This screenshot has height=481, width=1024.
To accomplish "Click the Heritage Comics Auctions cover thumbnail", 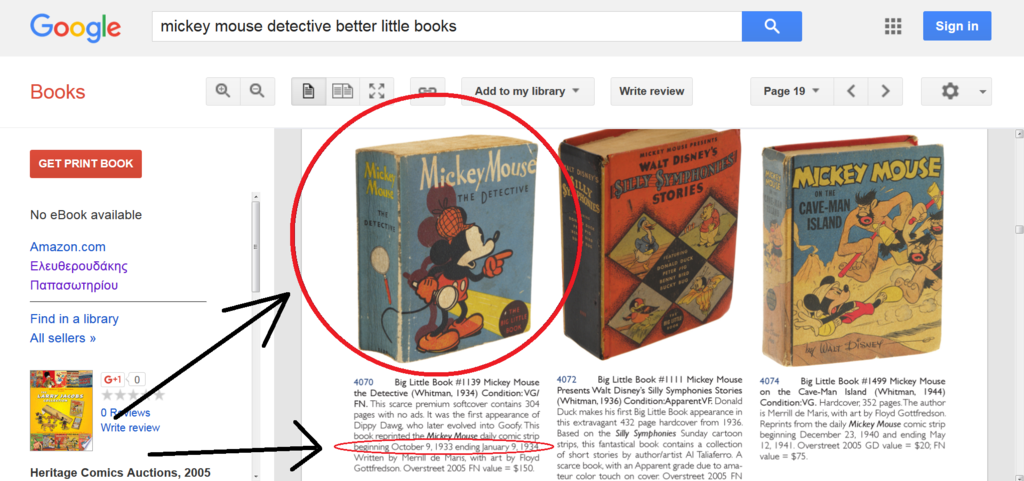I will coord(61,411).
